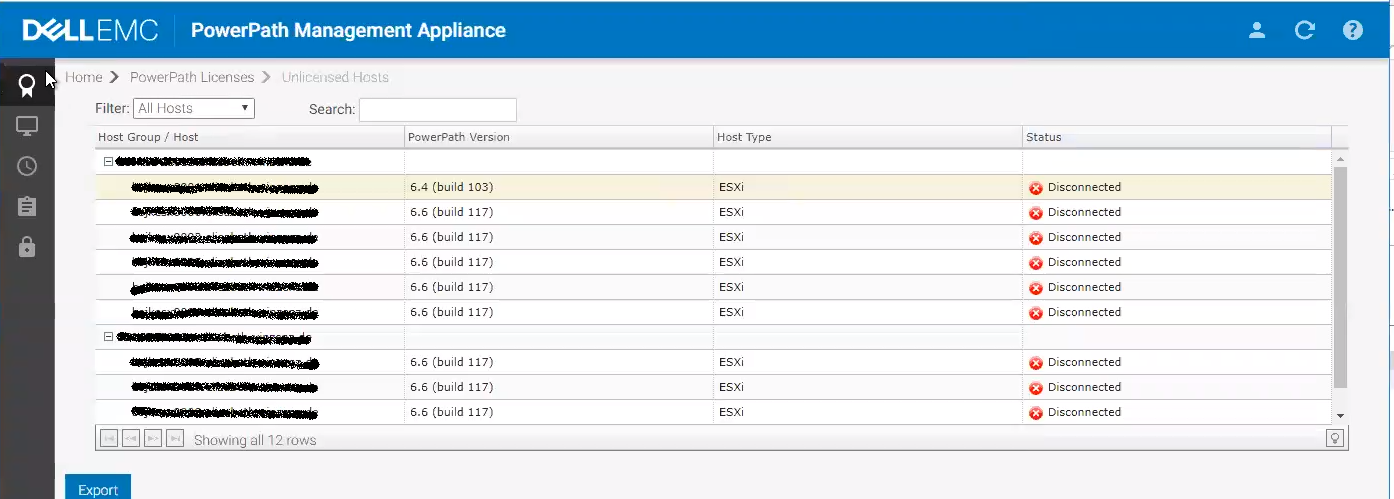Viewport: 1394px width, 499px height.
Task: Click the refresh icon in header
Action: (1304, 30)
